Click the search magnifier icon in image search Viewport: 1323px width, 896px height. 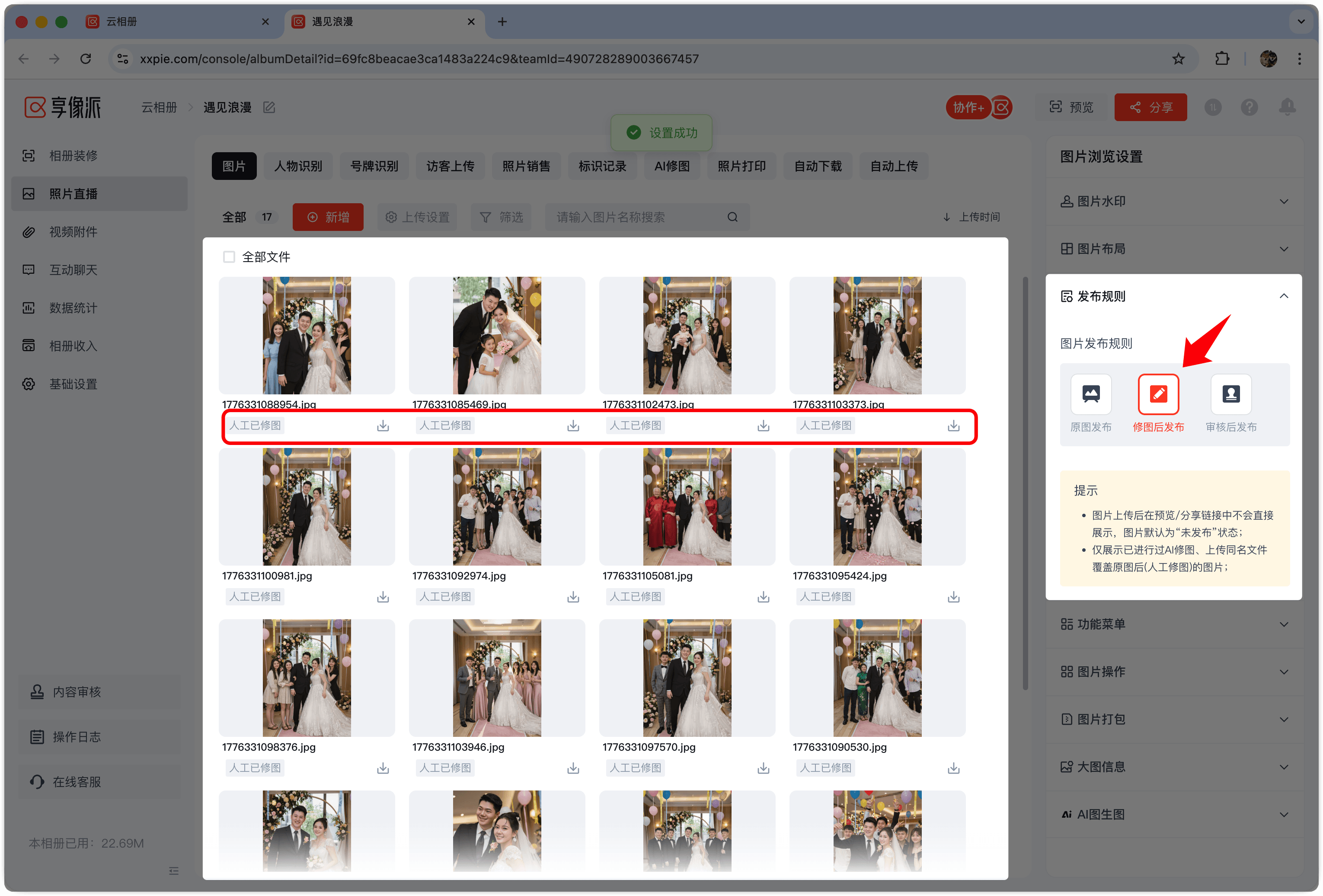(x=732, y=217)
